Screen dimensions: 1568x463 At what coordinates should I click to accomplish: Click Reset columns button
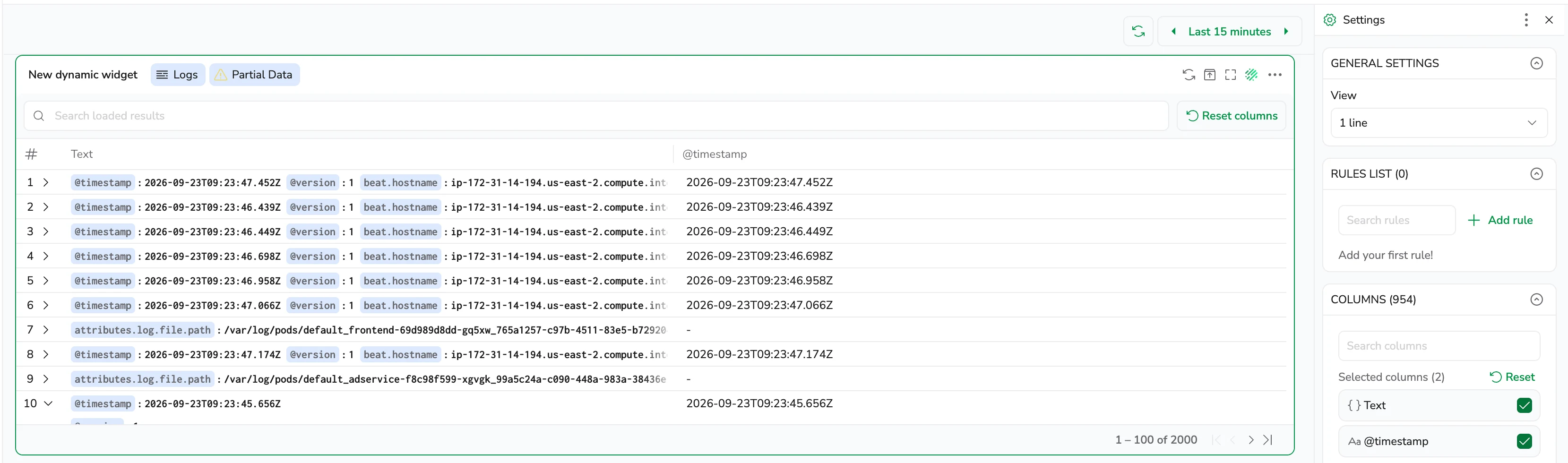point(1231,116)
